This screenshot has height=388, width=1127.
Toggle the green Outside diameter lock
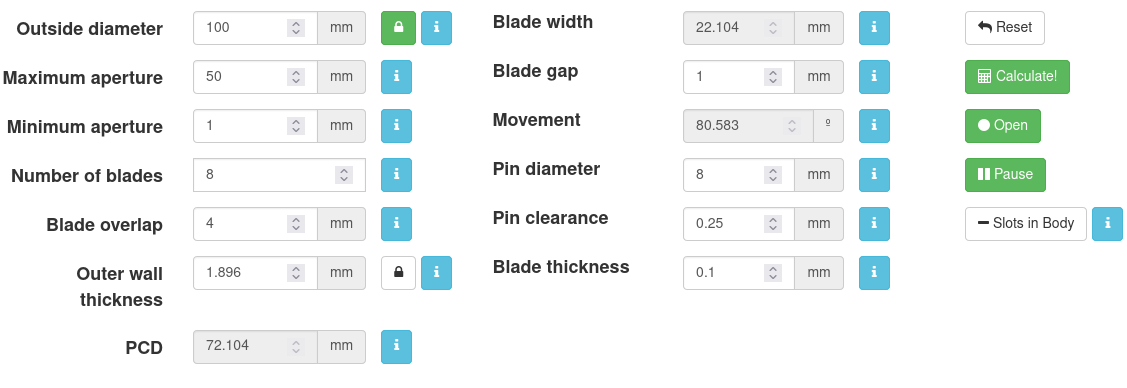398,28
